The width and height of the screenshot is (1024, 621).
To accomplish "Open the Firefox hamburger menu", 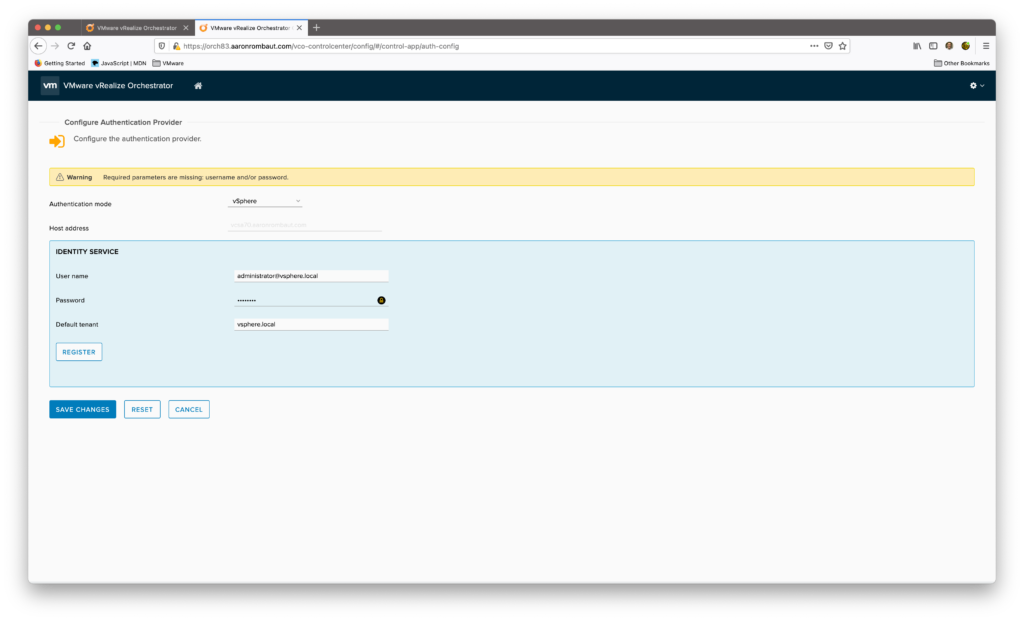I will tap(985, 46).
